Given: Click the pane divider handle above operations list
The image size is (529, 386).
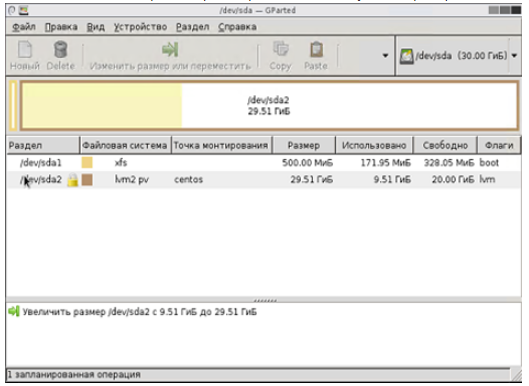Looking at the screenshot, I should tap(264, 300).
